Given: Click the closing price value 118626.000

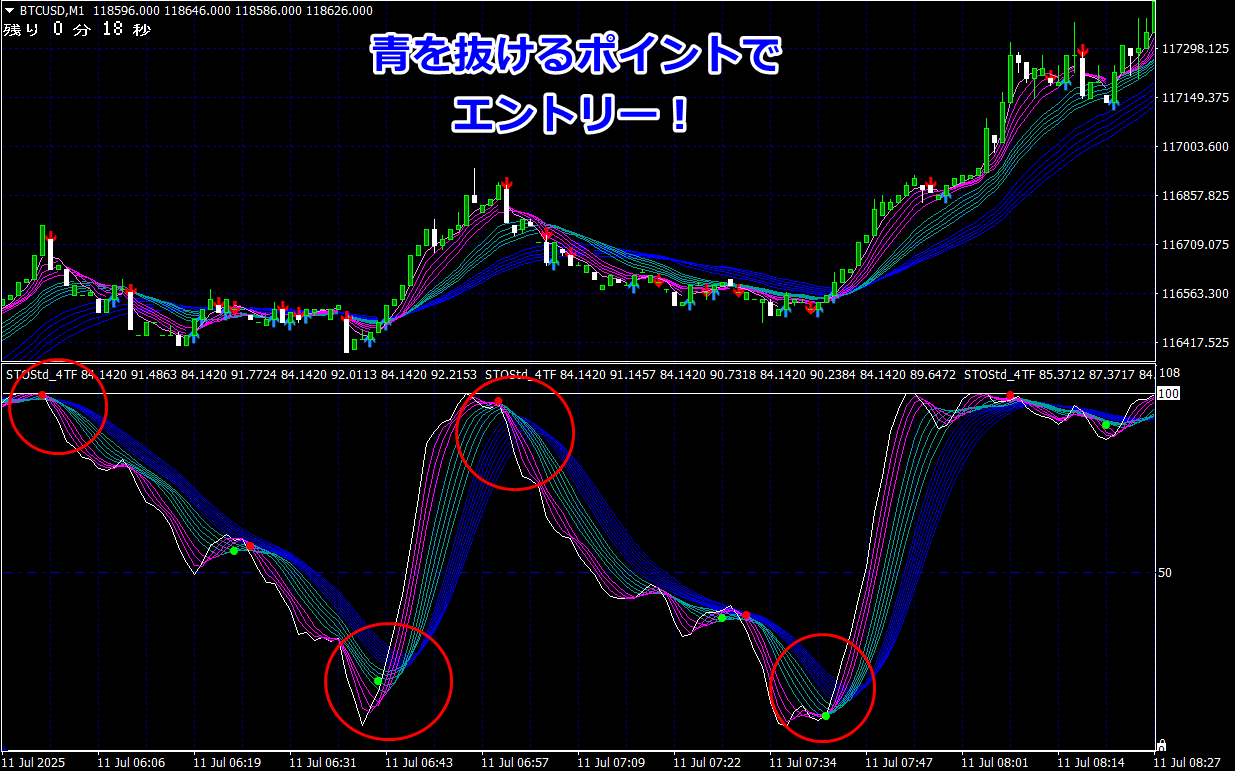Looking at the screenshot, I should pyautogui.click(x=338, y=11).
